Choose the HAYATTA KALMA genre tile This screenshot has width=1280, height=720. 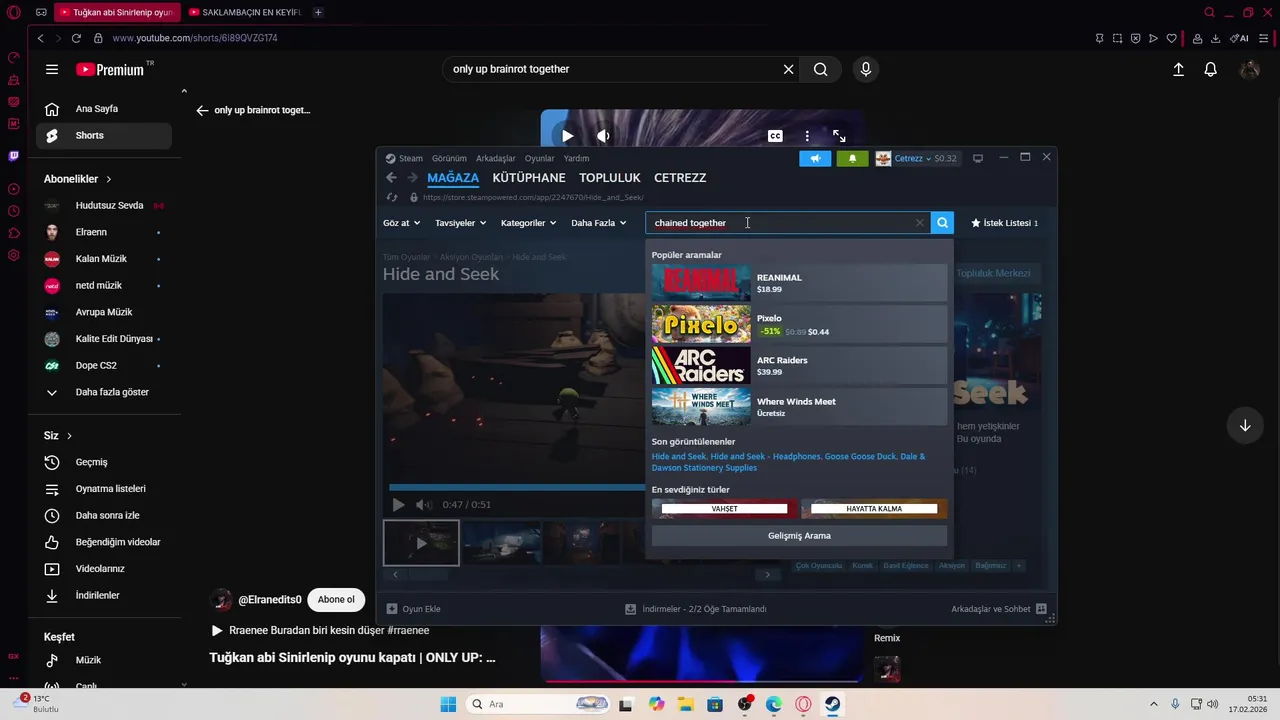[874, 509]
